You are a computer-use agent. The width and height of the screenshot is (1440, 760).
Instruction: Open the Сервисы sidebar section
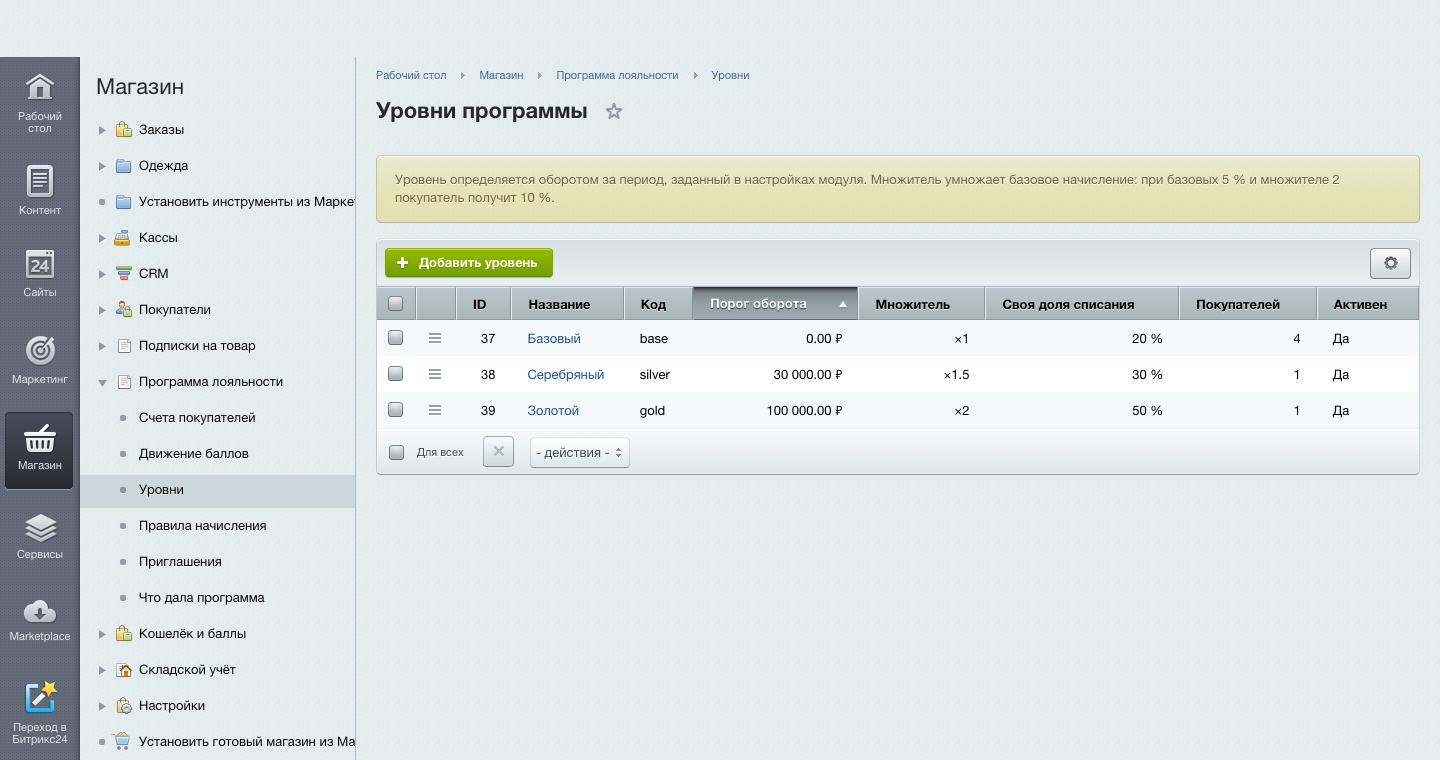(x=39, y=535)
